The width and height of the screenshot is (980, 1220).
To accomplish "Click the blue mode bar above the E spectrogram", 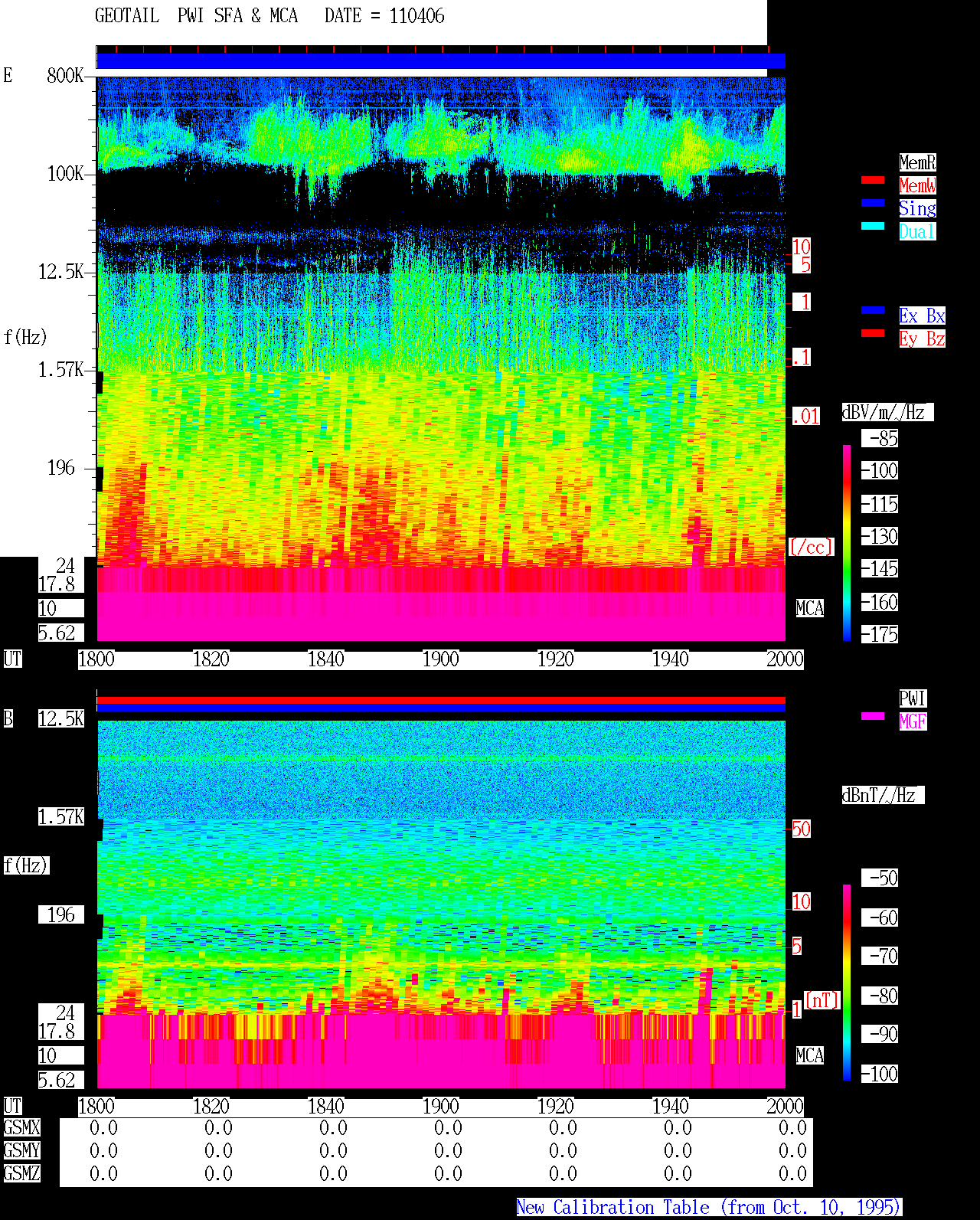I will pyautogui.click(x=441, y=61).
